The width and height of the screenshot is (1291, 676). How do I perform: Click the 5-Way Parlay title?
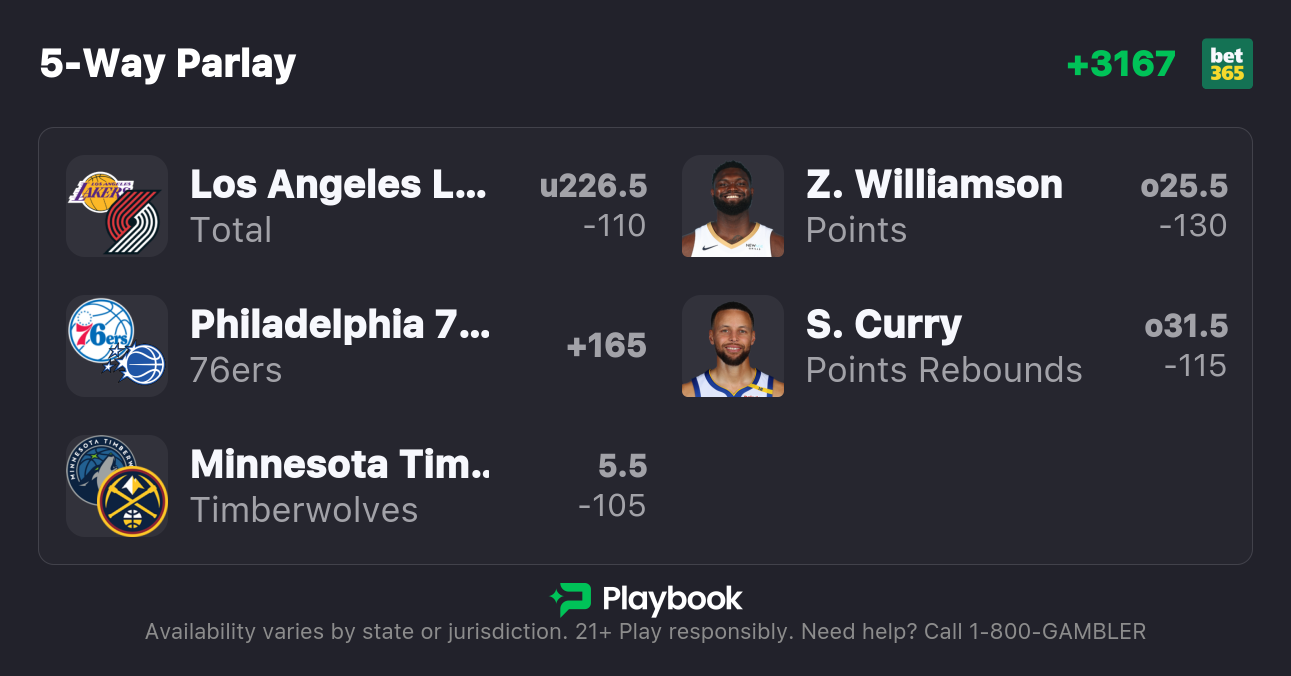(x=168, y=64)
